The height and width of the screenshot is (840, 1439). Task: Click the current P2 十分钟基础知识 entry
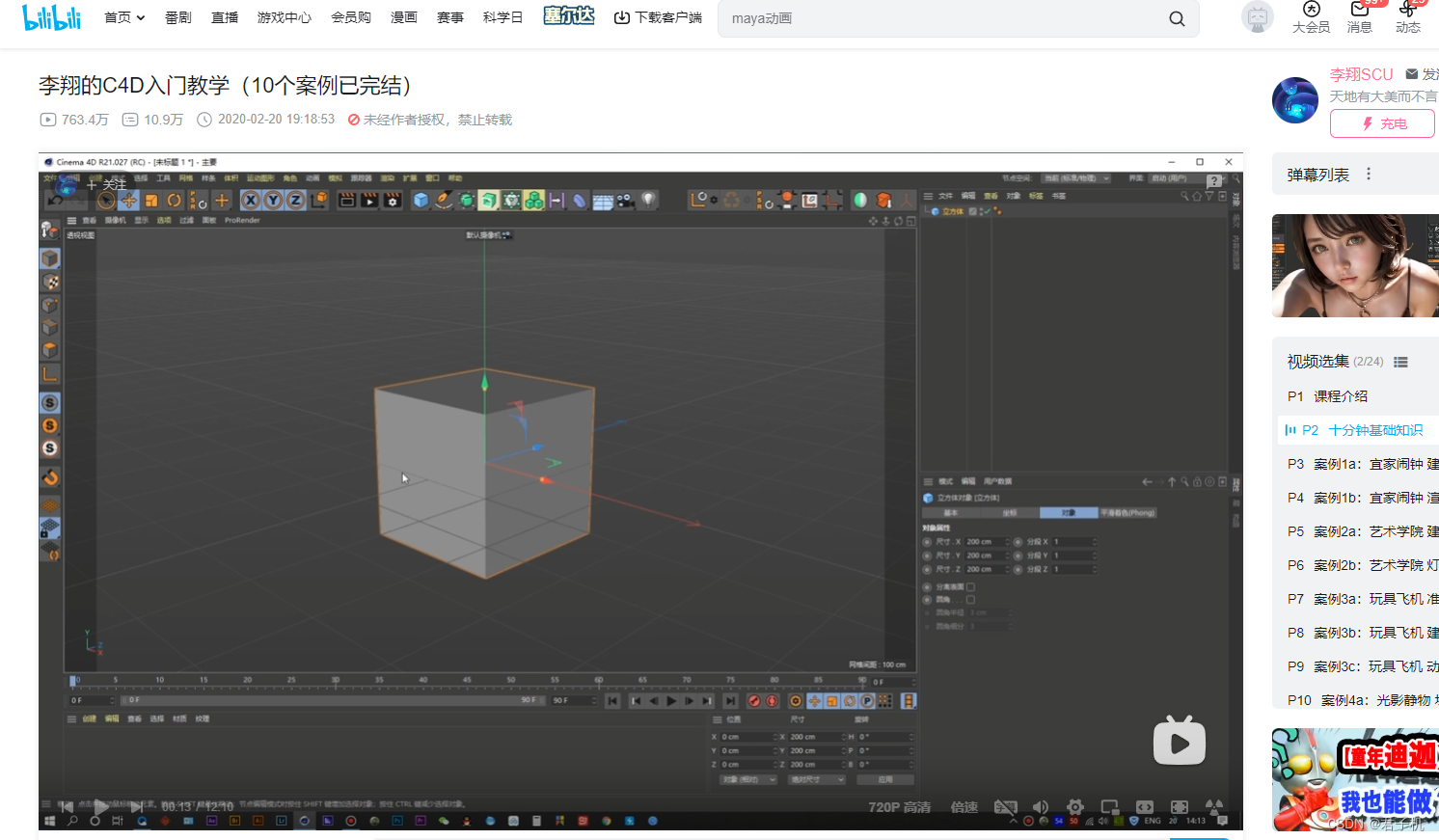click(x=1358, y=430)
